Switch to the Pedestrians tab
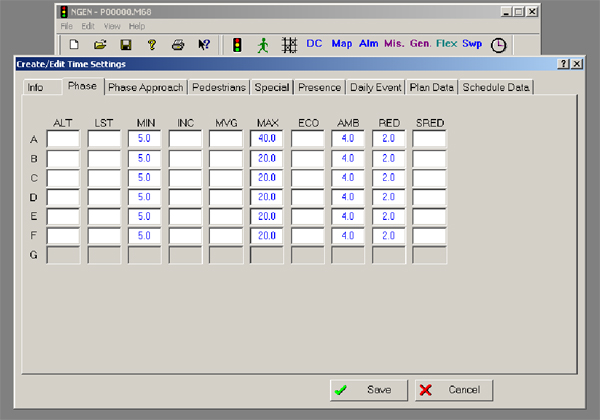The width and height of the screenshot is (600, 420). (x=219, y=88)
